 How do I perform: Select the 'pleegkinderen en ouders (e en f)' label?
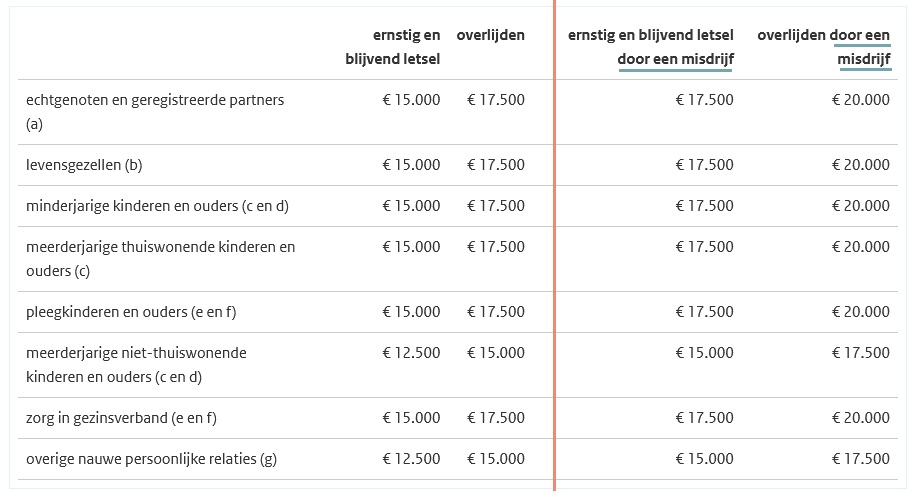tap(131, 312)
